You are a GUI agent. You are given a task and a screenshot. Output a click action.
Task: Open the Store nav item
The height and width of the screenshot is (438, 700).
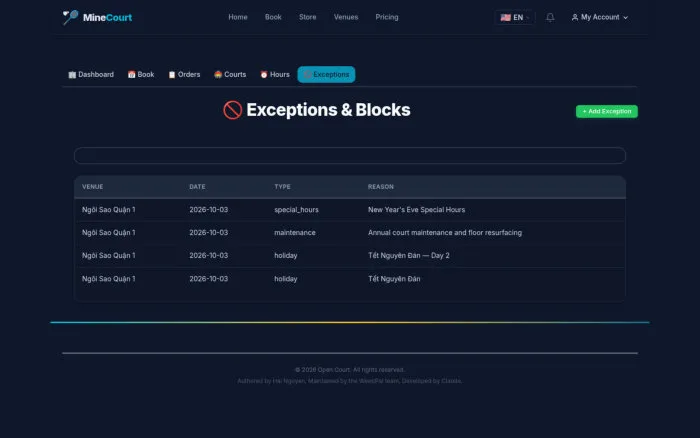click(308, 17)
